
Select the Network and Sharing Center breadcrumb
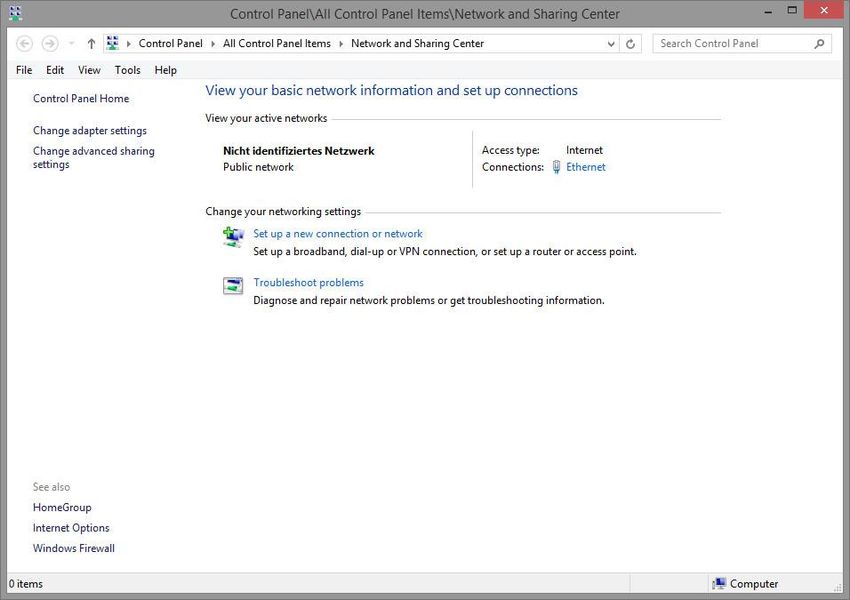point(417,43)
